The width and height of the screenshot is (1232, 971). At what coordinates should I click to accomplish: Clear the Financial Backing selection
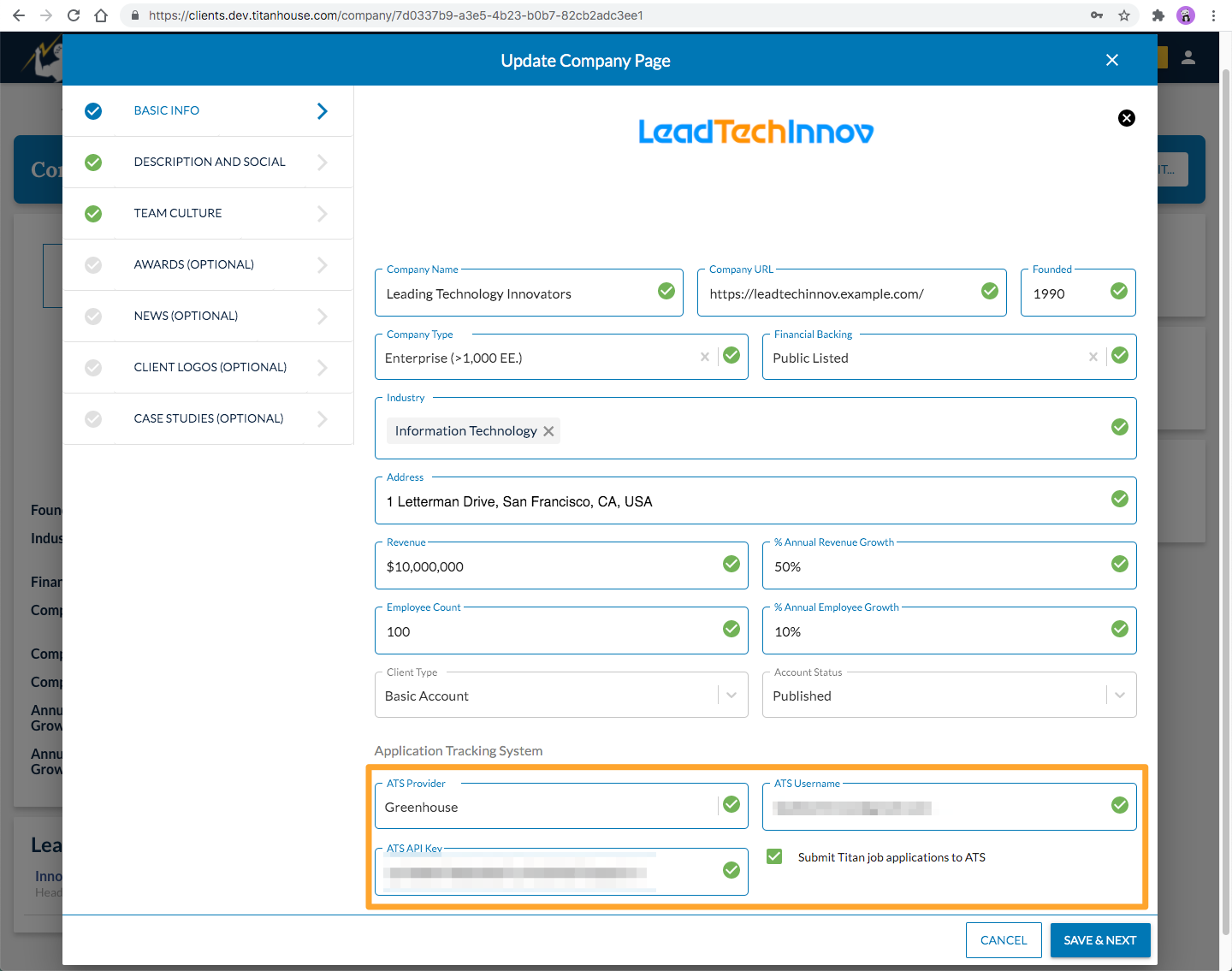click(1093, 357)
